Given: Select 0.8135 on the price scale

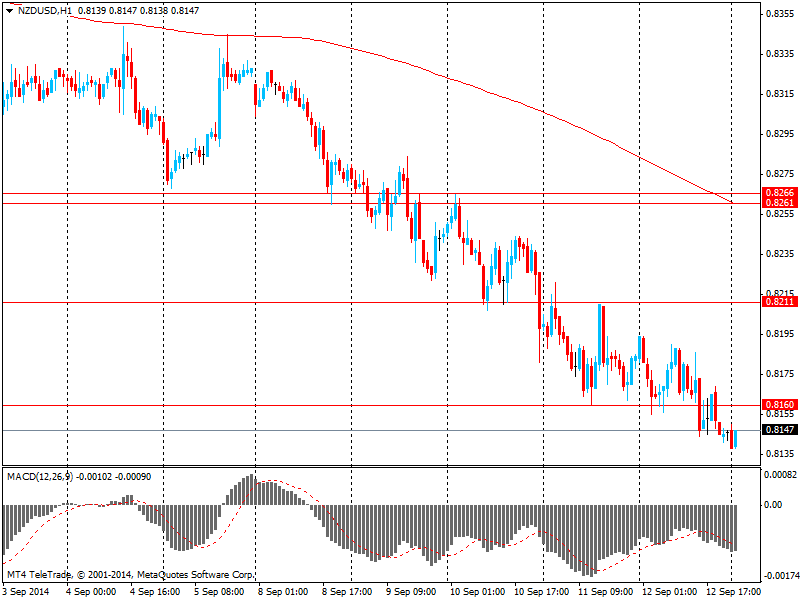Looking at the screenshot, I should [x=778, y=454].
